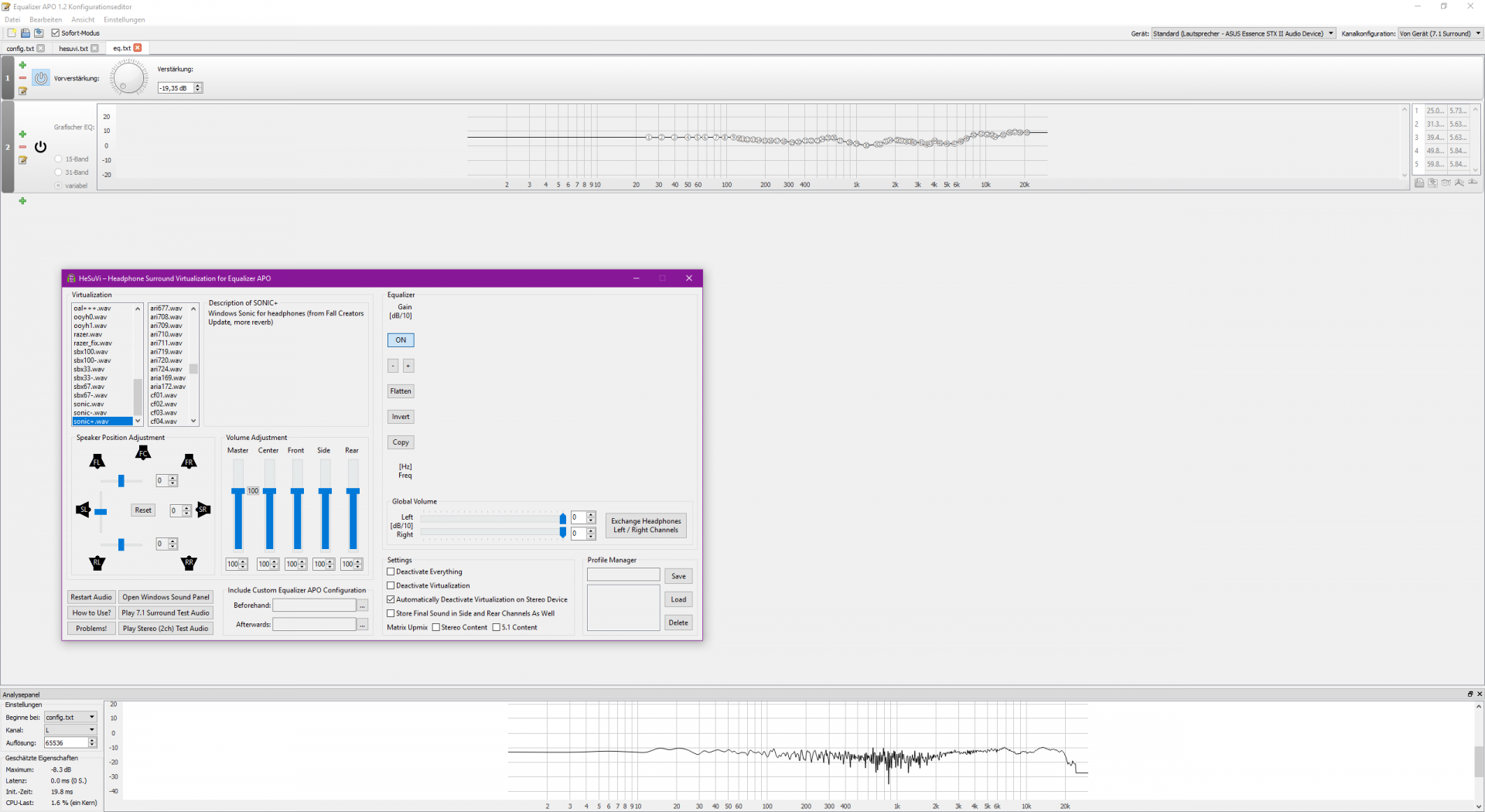1485x812 pixels.
Task: Toggle power for the Vorverstärkung filter
Action: click(41, 78)
